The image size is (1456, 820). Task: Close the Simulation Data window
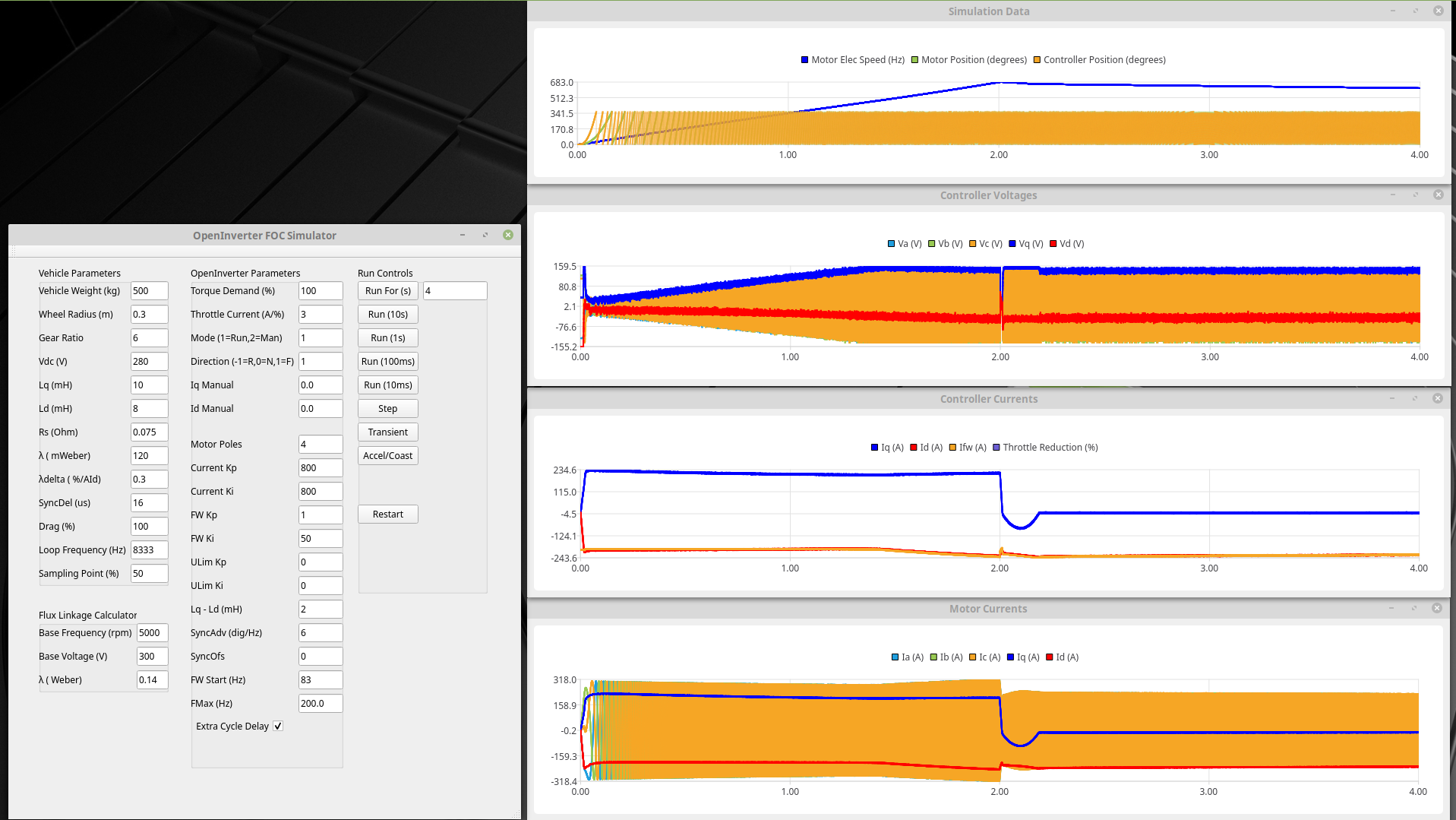coord(1438,11)
